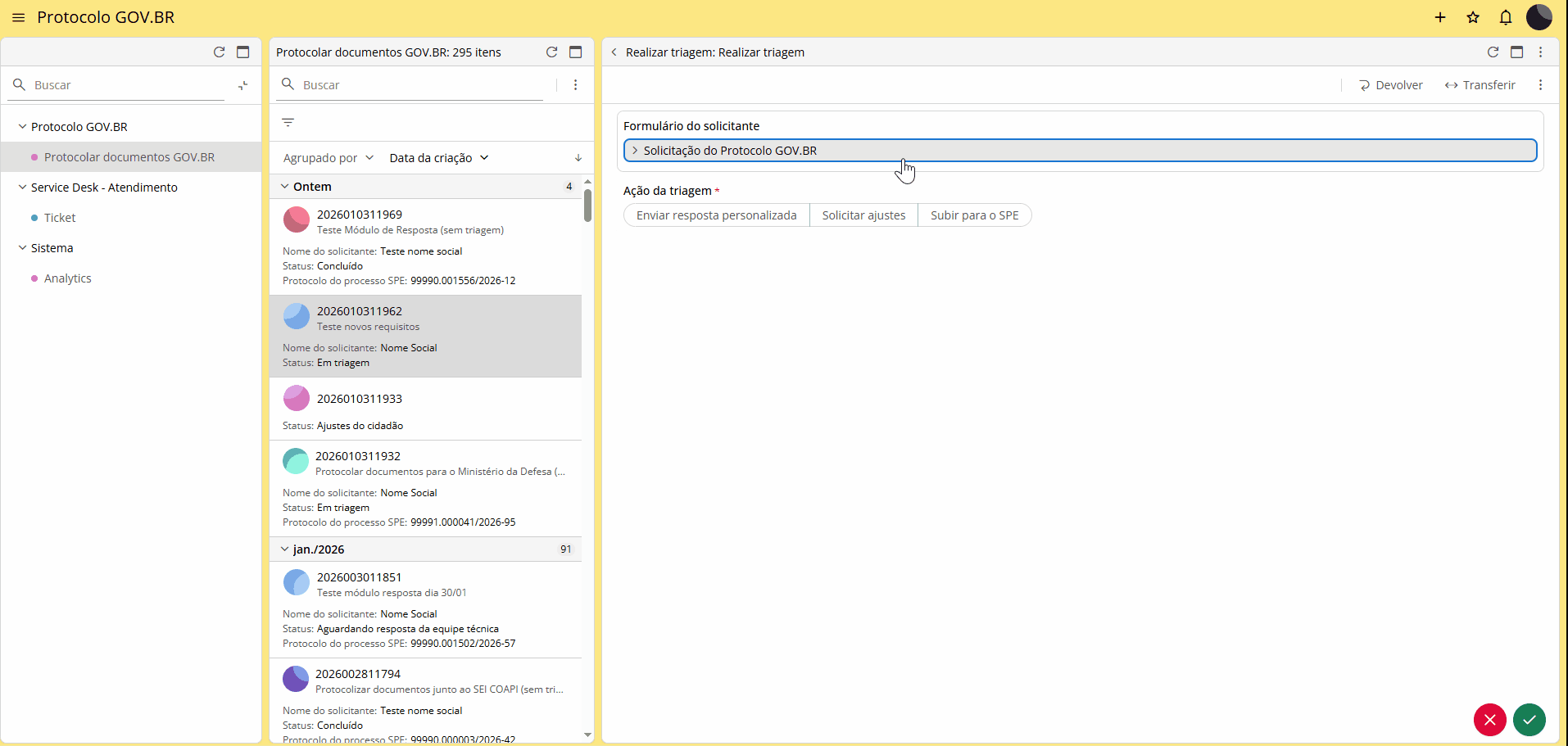
Task: Select Subir para o SPE option
Action: click(x=974, y=215)
